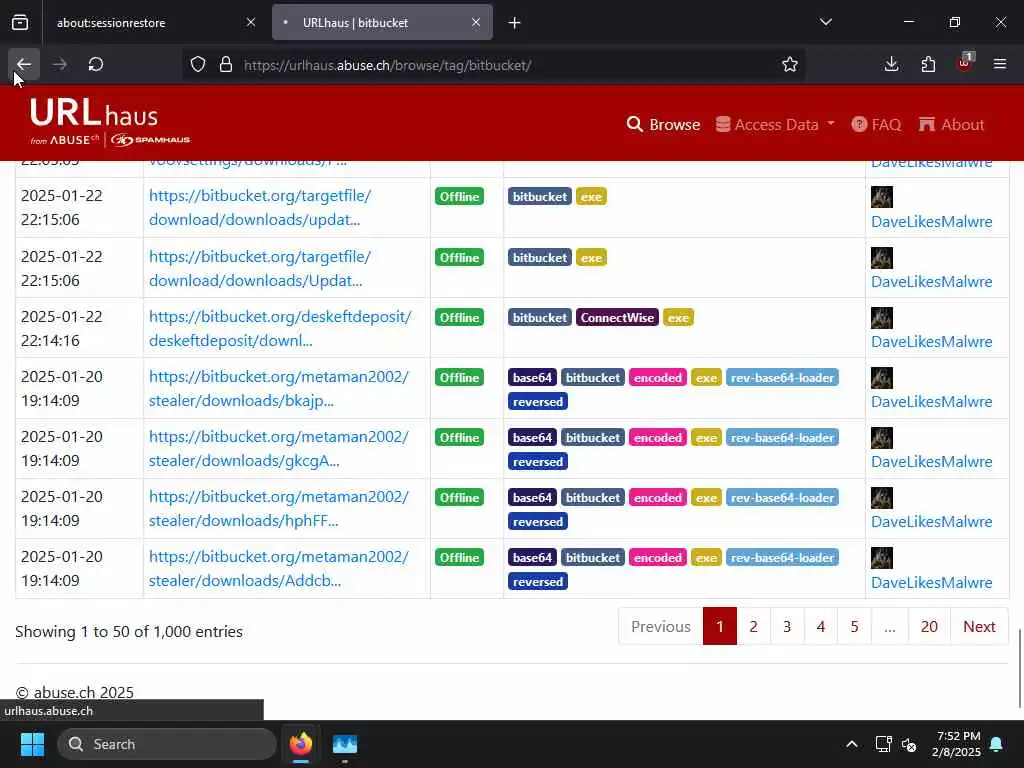Click rev-base64-loader tag in bkajp row
The image size is (1024, 768).
point(782,377)
